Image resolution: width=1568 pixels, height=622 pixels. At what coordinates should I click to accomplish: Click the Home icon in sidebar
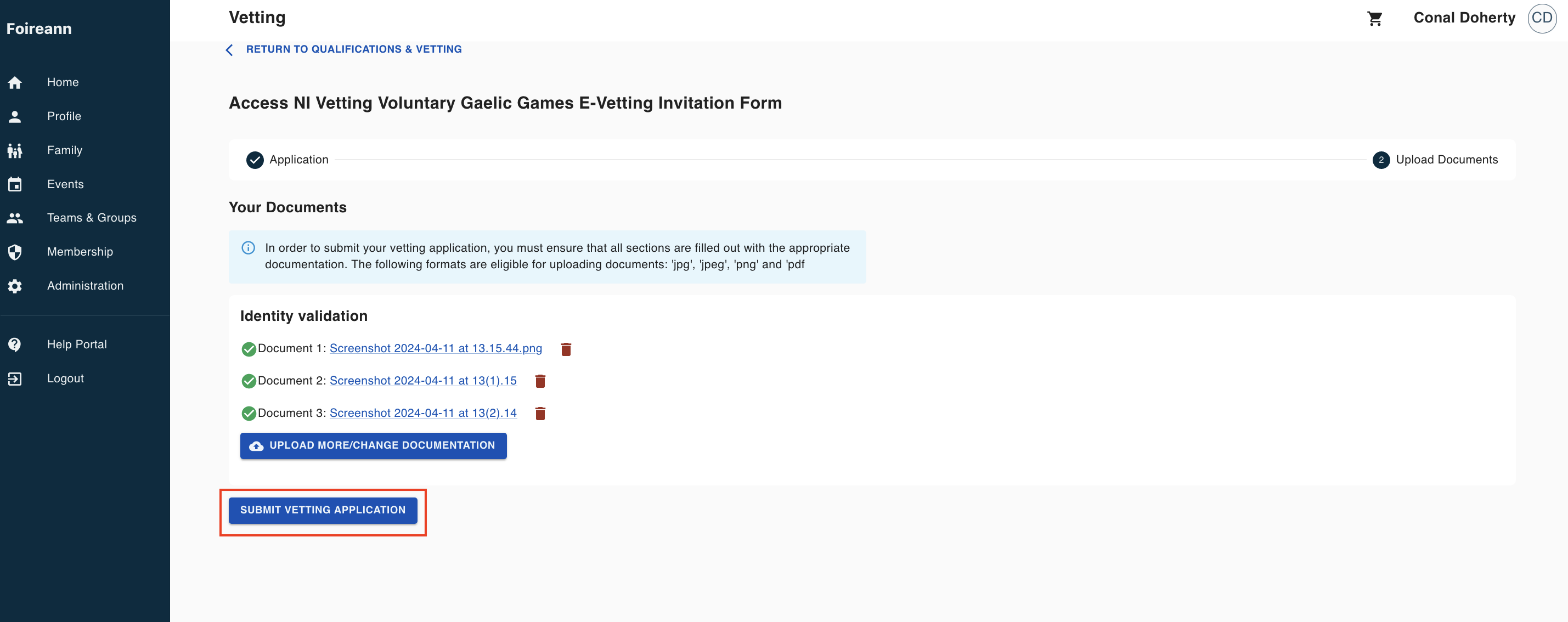point(15,82)
